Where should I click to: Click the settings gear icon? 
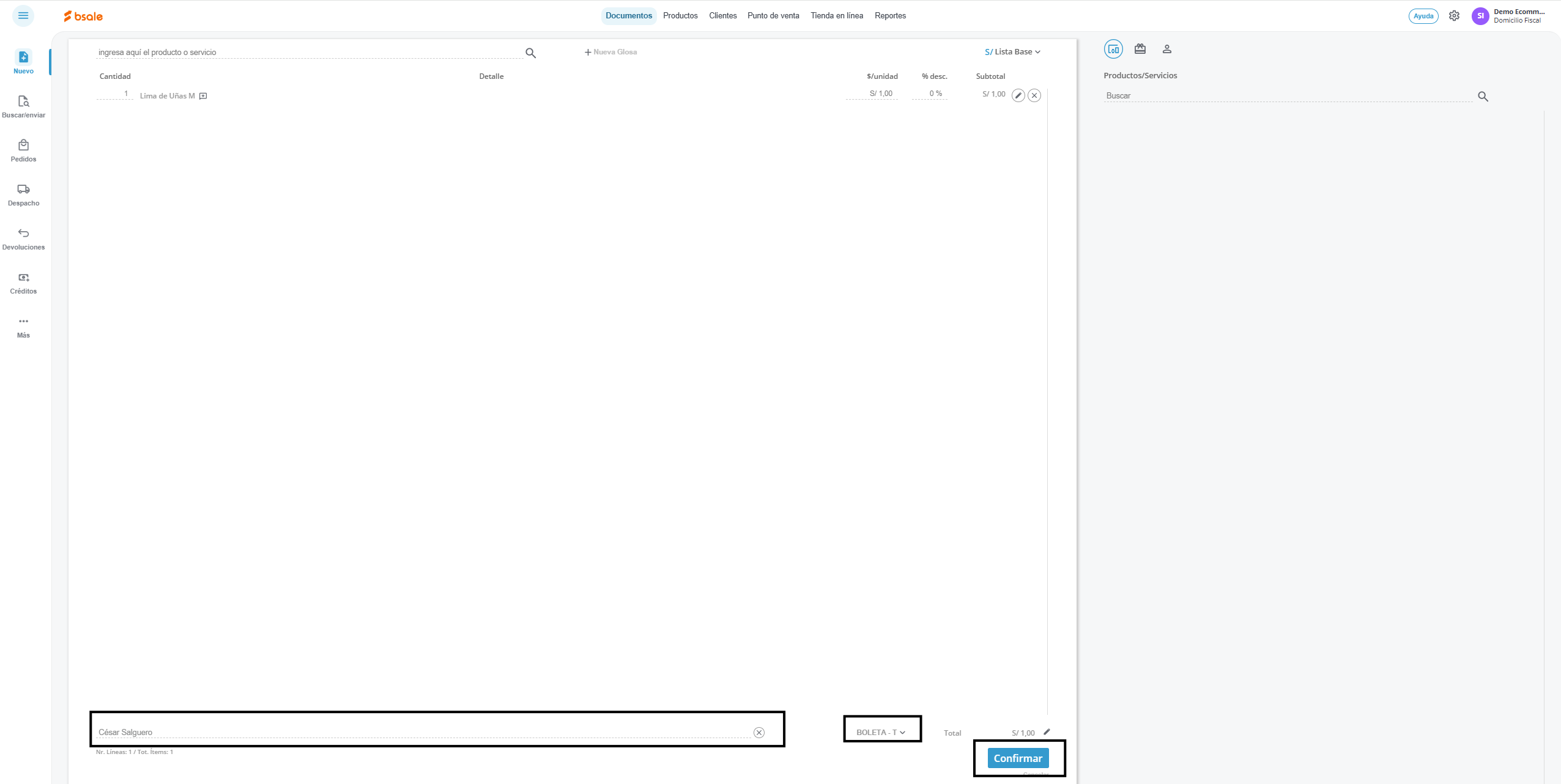pyautogui.click(x=1454, y=16)
